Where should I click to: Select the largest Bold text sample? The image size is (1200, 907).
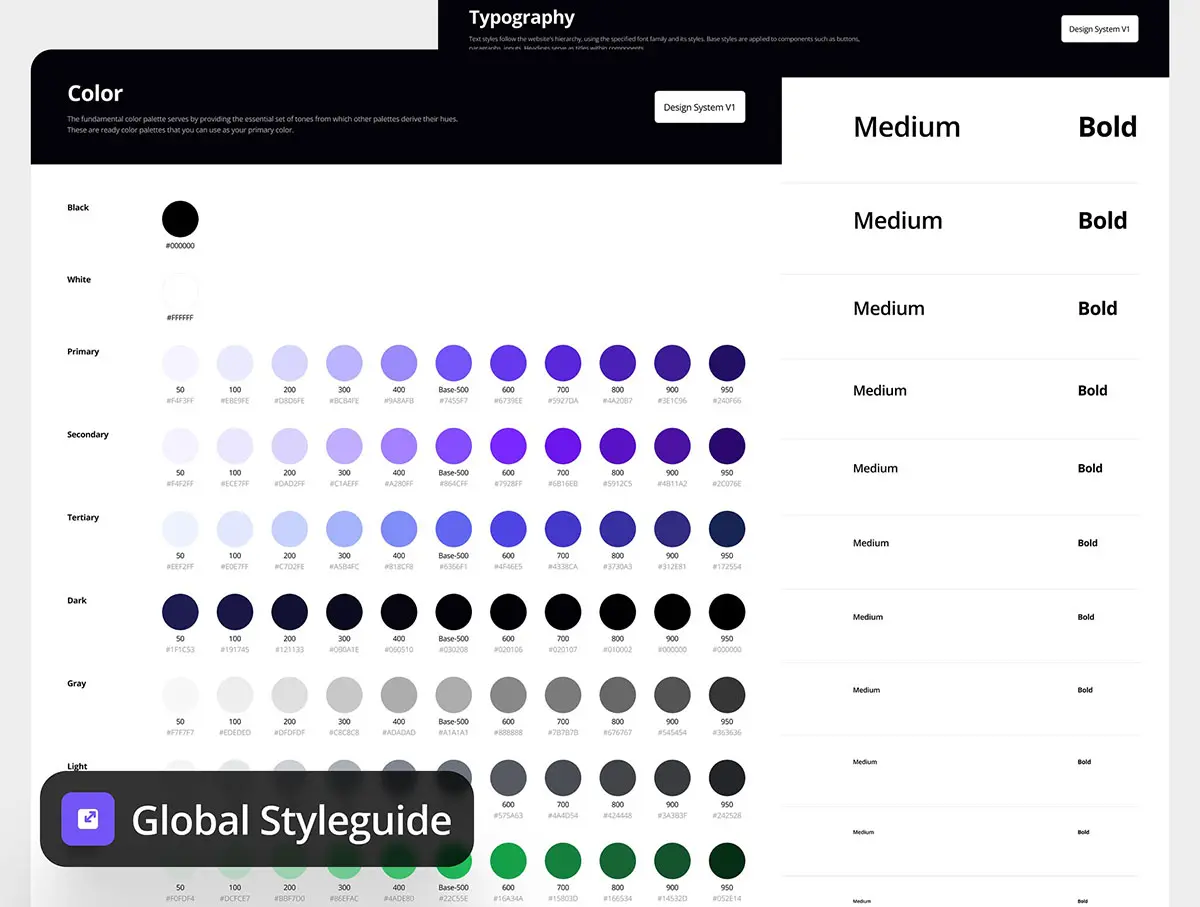click(x=1107, y=127)
